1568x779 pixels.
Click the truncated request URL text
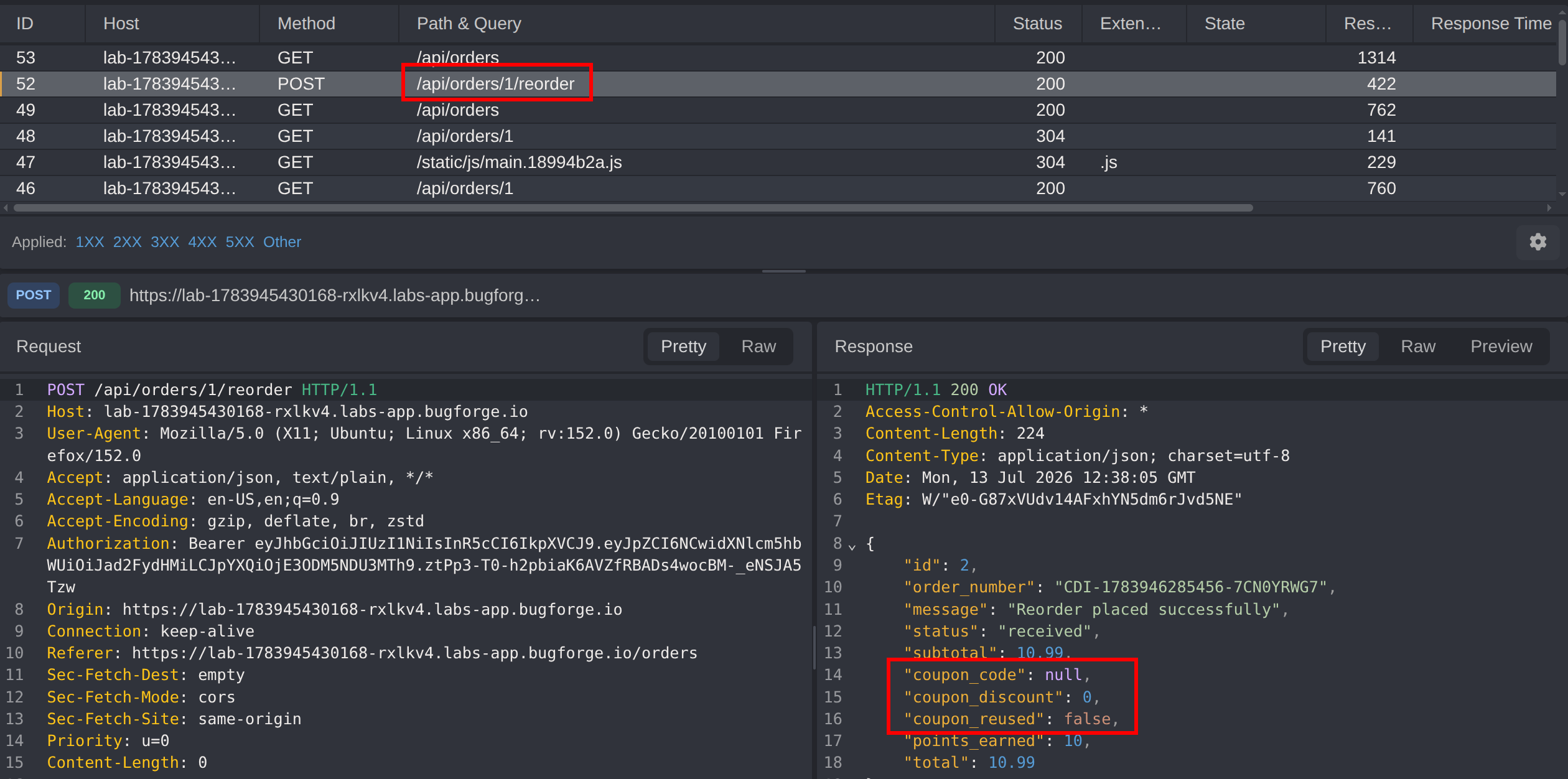[x=335, y=295]
